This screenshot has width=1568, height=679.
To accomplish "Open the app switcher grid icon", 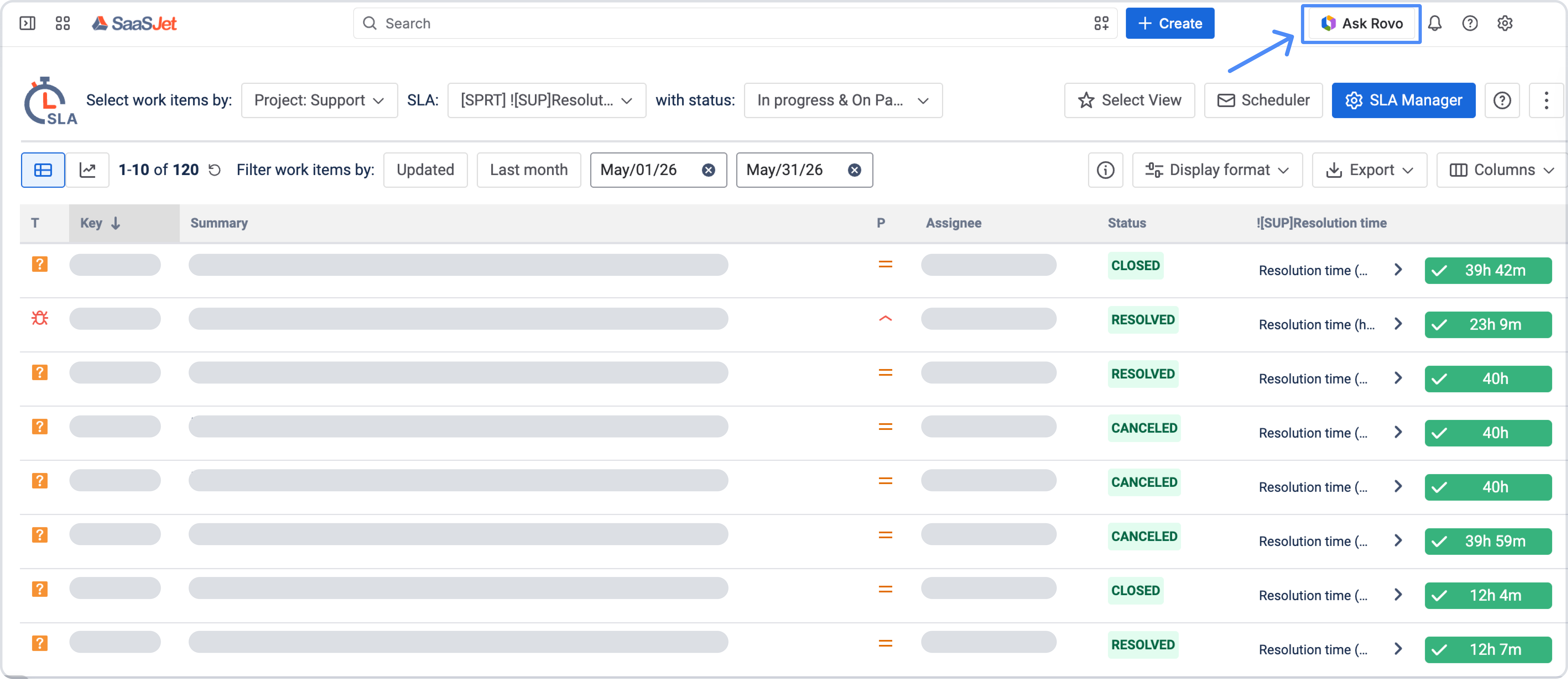I will click(x=63, y=23).
